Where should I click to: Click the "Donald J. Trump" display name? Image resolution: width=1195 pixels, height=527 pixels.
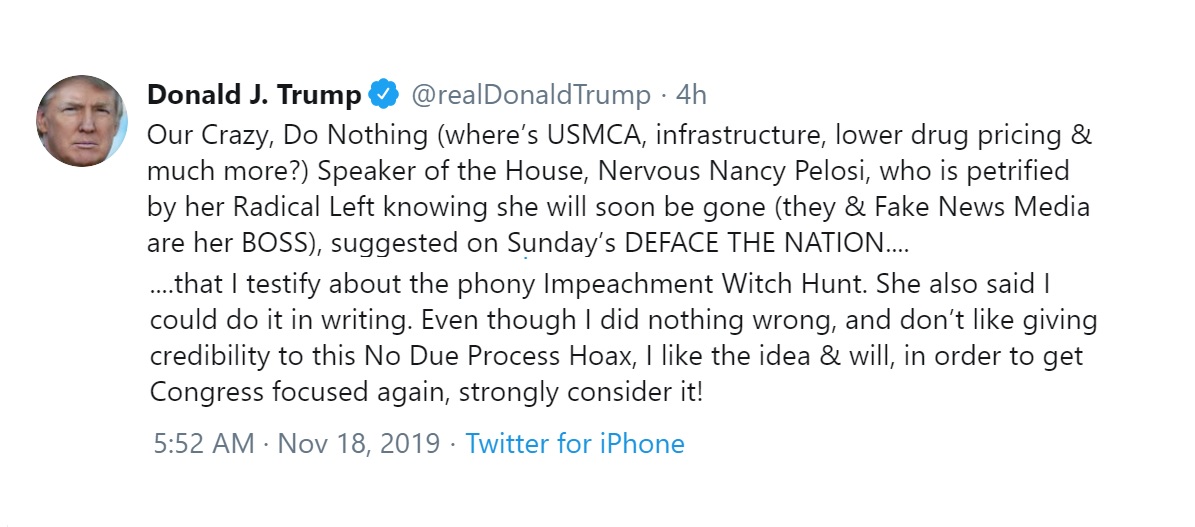[255, 95]
